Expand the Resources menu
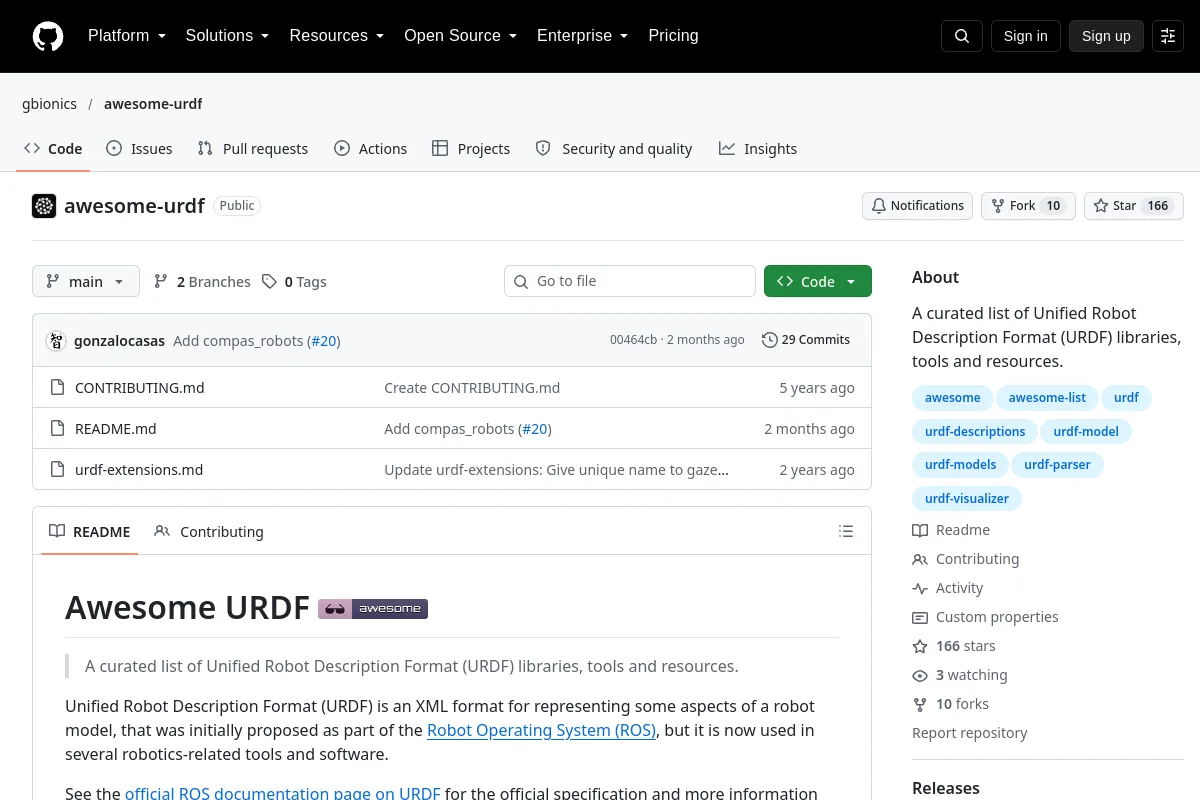The image size is (1200, 800). (x=337, y=36)
